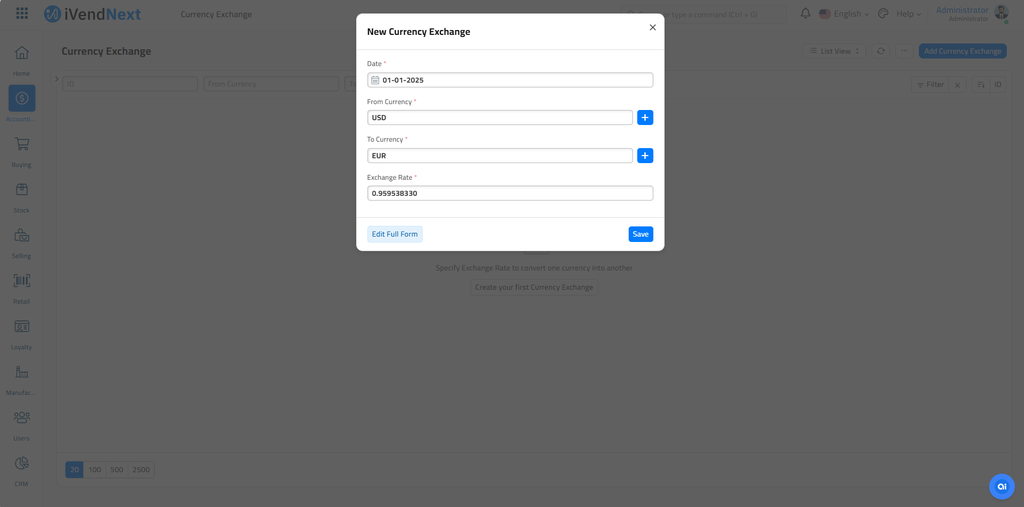Click the Save button
1024x507 pixels.
click(x=641, y=234)
